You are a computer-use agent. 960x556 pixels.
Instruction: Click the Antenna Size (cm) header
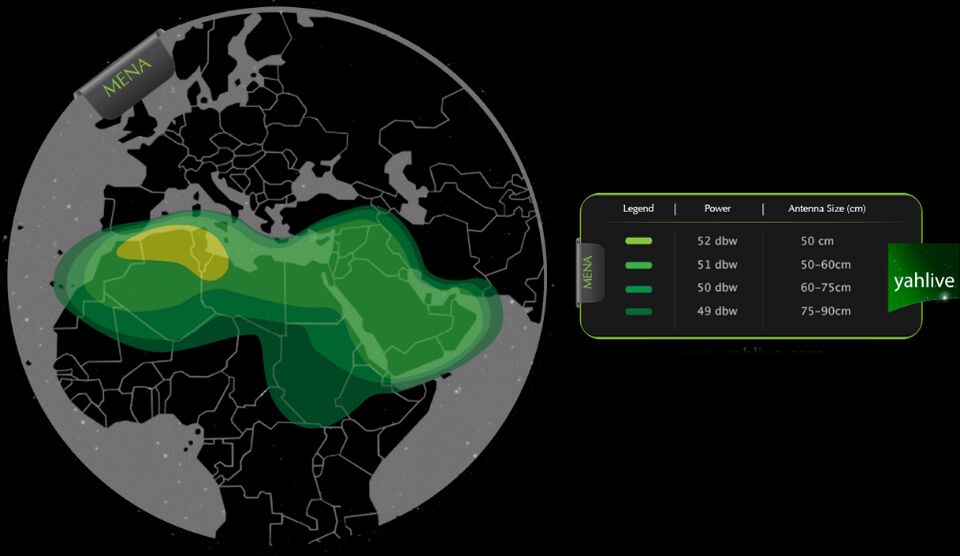pos(826,209)
